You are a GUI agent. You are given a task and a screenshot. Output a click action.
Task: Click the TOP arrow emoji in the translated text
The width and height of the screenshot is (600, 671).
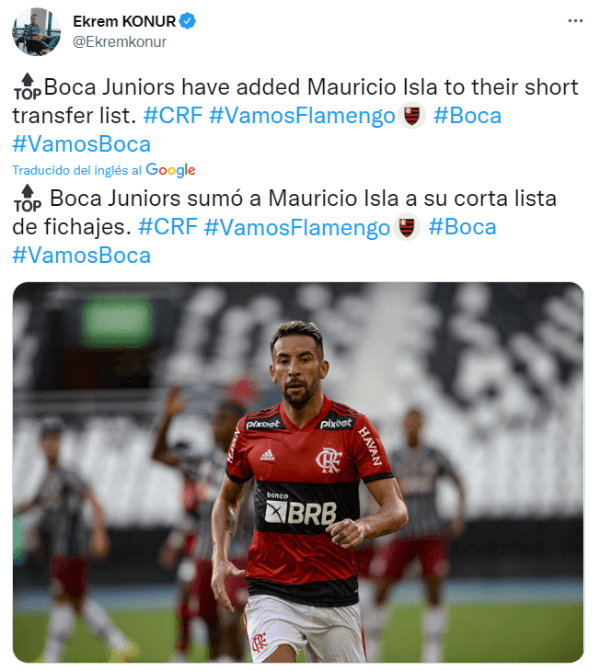[27, 199]
